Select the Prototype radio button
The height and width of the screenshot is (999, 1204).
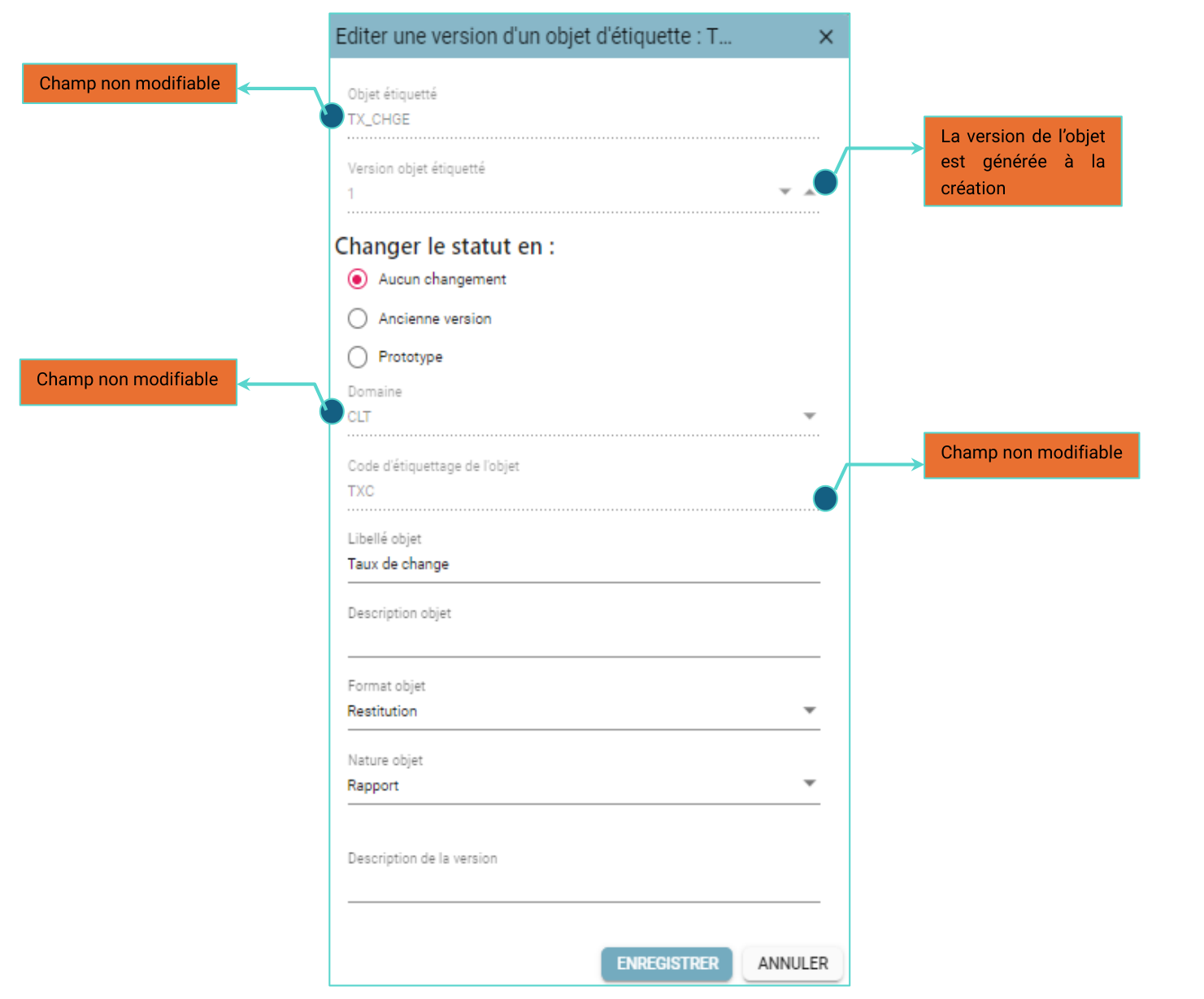[358, 357]
